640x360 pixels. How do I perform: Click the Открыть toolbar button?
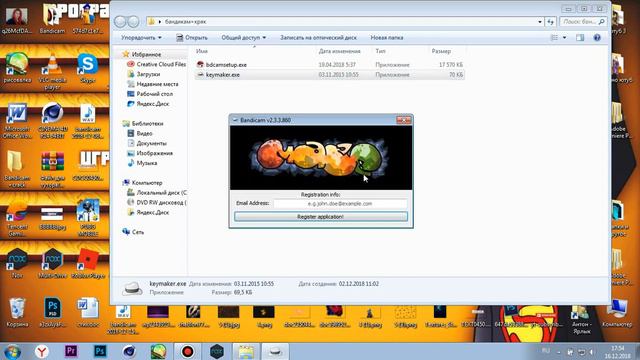[192, 38]
